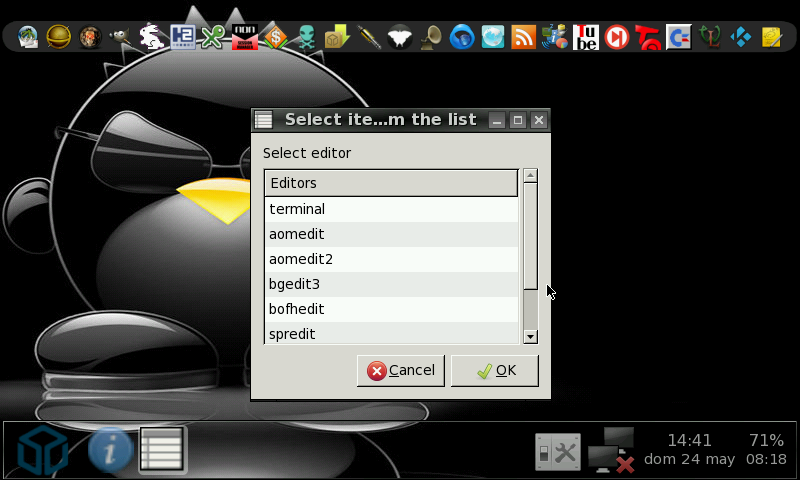This screenshot has width=800, height=480.
Task: Open the white rabbit application icon
Action: point(152,37)
